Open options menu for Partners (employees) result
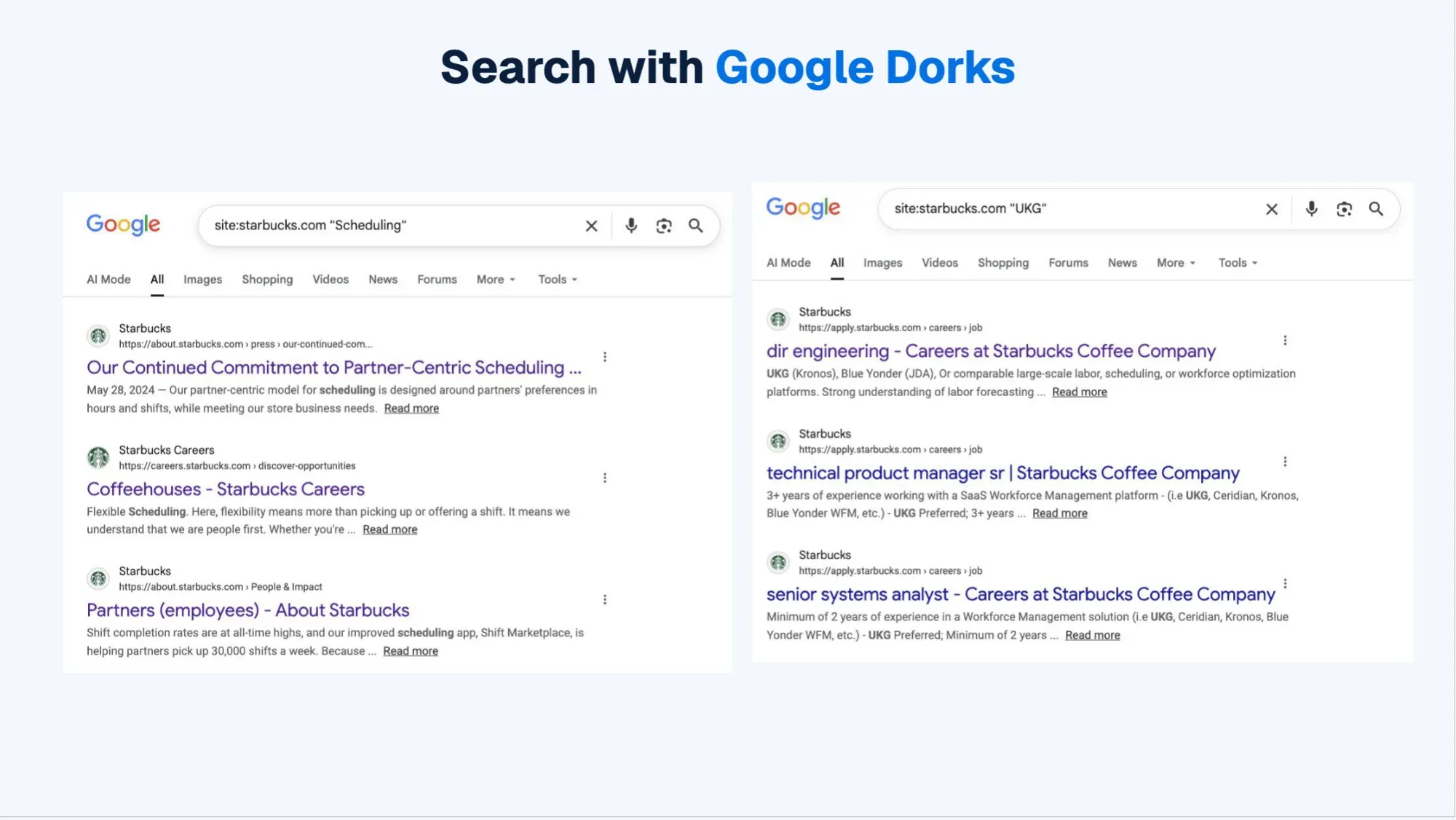1456x820 pixels. (x=605, y=599)
